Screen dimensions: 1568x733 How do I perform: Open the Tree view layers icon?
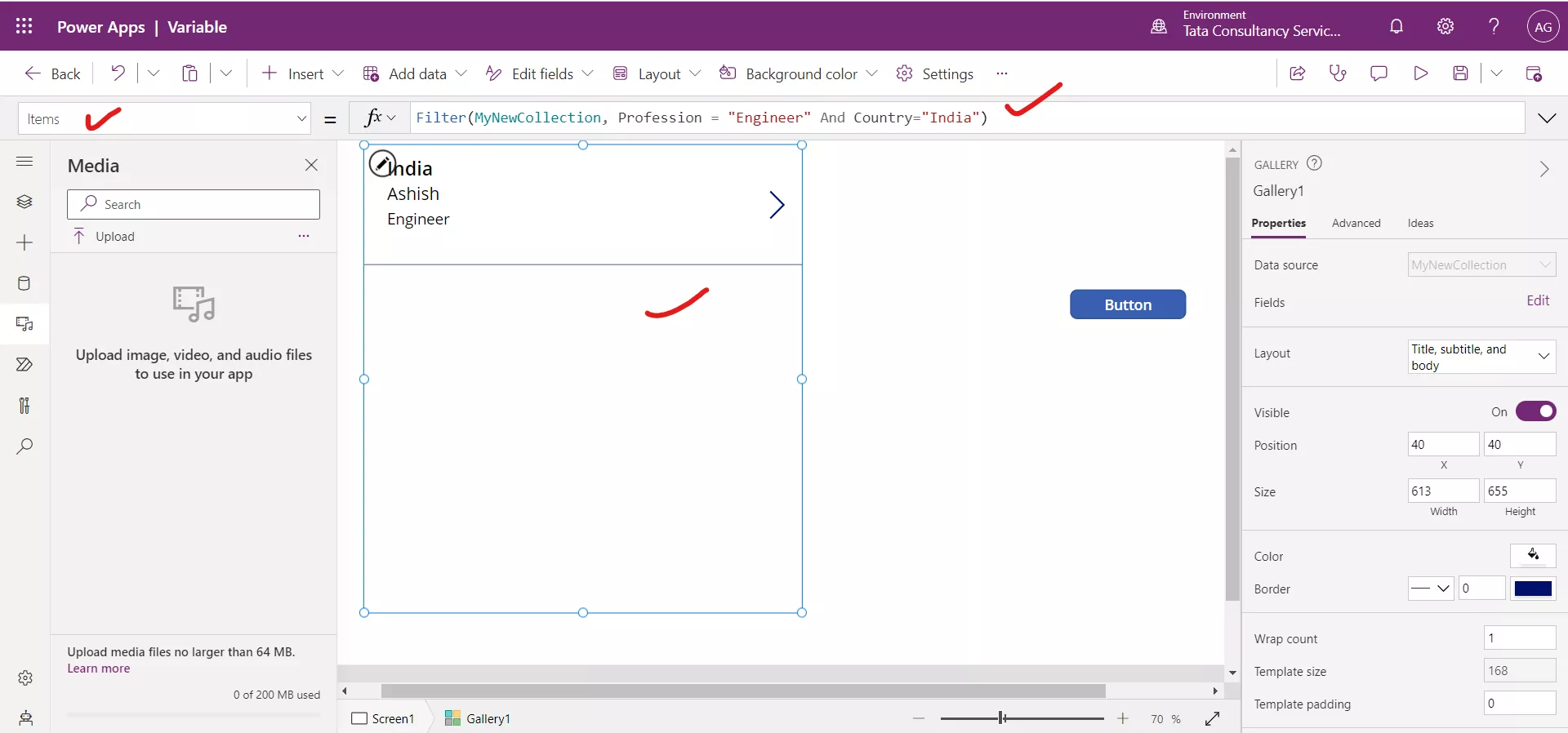pos(24,202)
